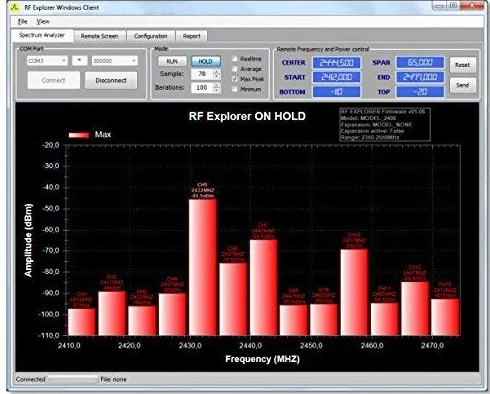Screen dimensions: 490x394
Task: Open the File menu
Action: [x=23, y=22]
